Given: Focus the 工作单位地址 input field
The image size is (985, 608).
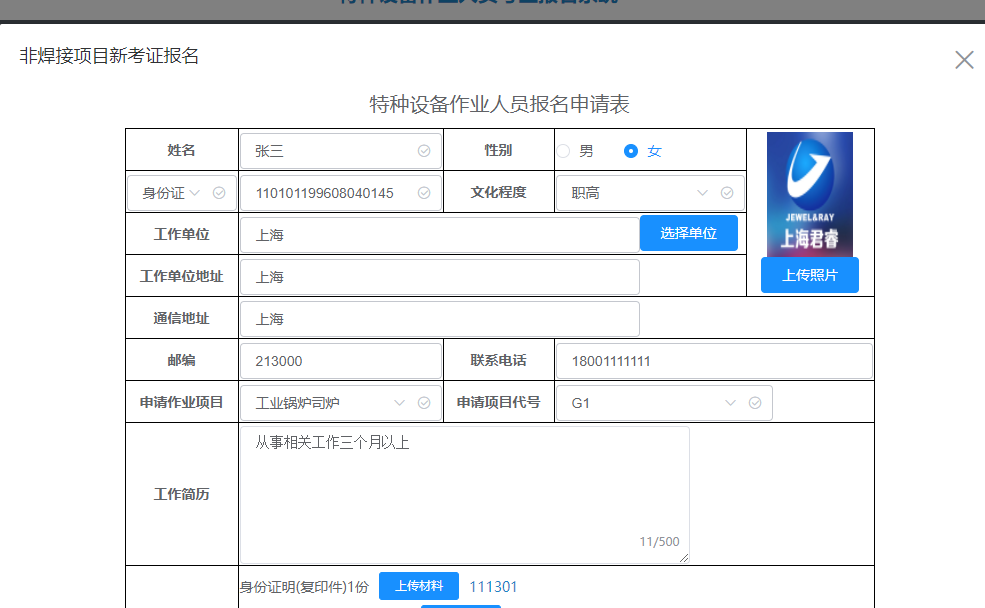Looking at the screenshot, I should (x=440, y=277).
